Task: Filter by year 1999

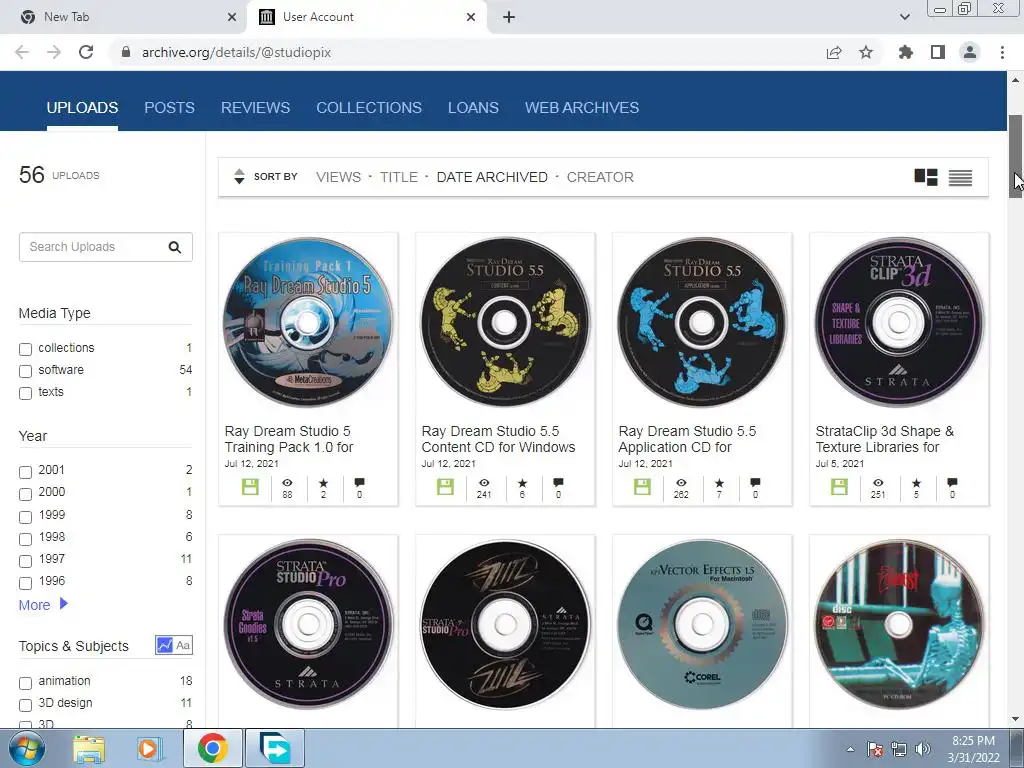Action: [25, 517]
